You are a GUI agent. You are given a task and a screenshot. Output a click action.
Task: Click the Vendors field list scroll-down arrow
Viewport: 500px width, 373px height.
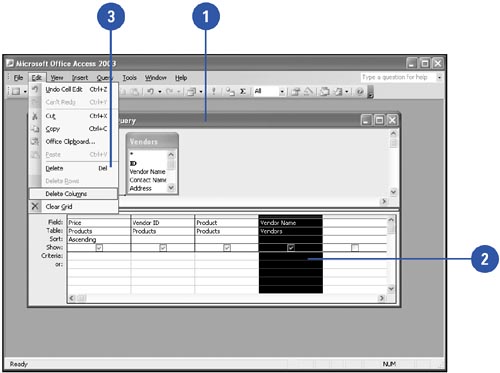(171, 188)
